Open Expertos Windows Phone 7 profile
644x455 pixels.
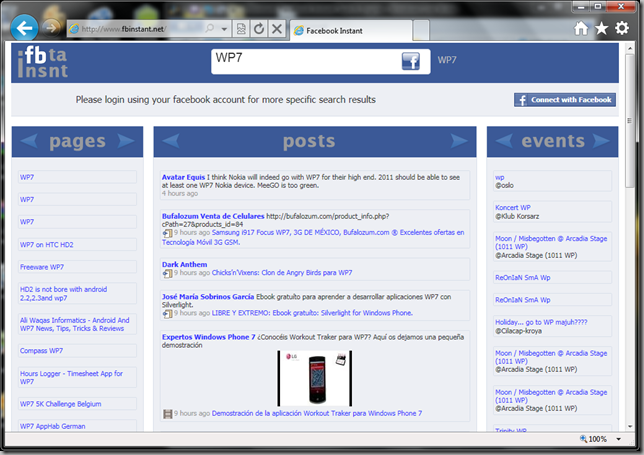208,337
